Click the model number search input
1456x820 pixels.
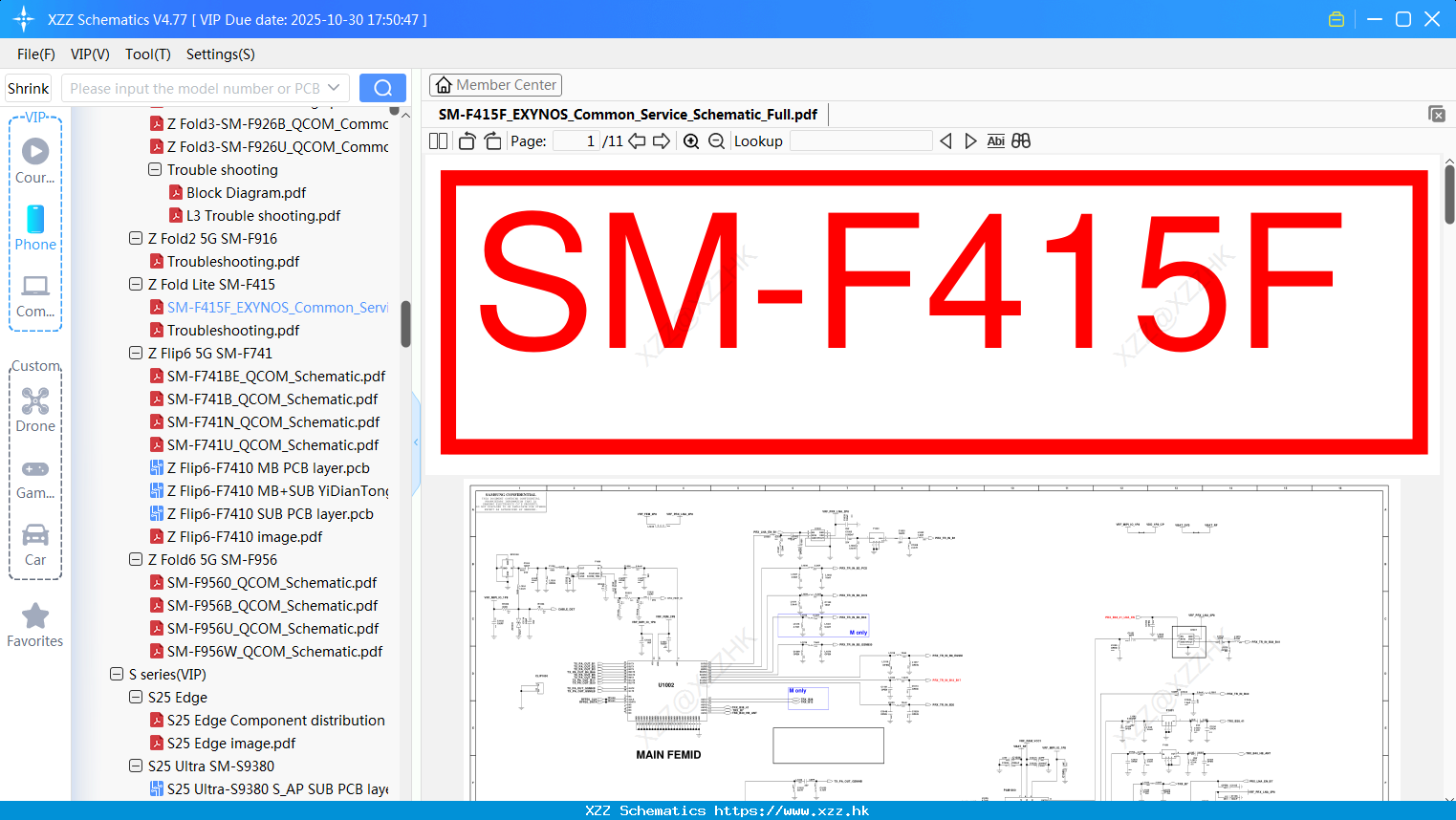point(194,88)
